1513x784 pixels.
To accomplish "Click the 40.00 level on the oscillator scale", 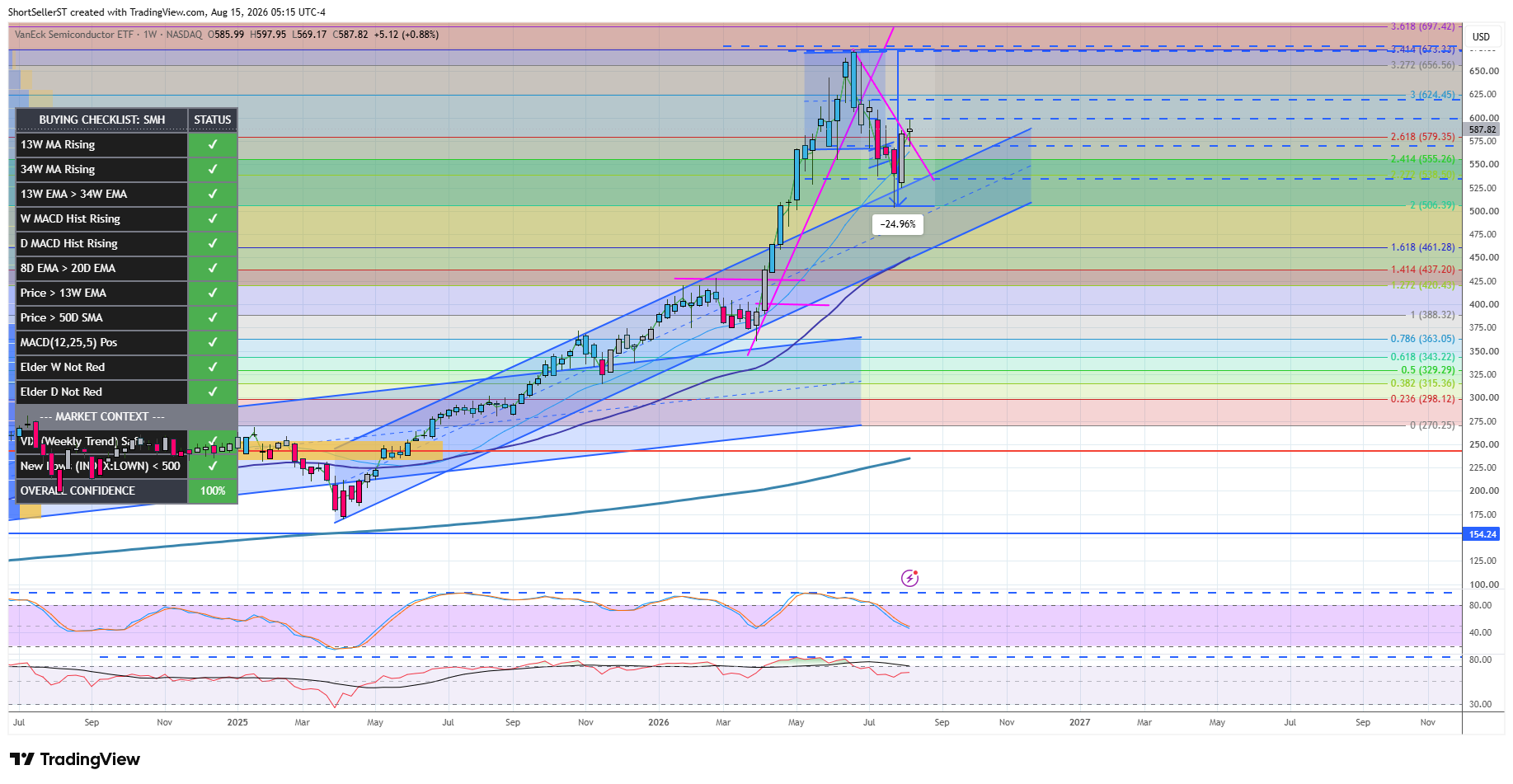I will click(1481, 633).
